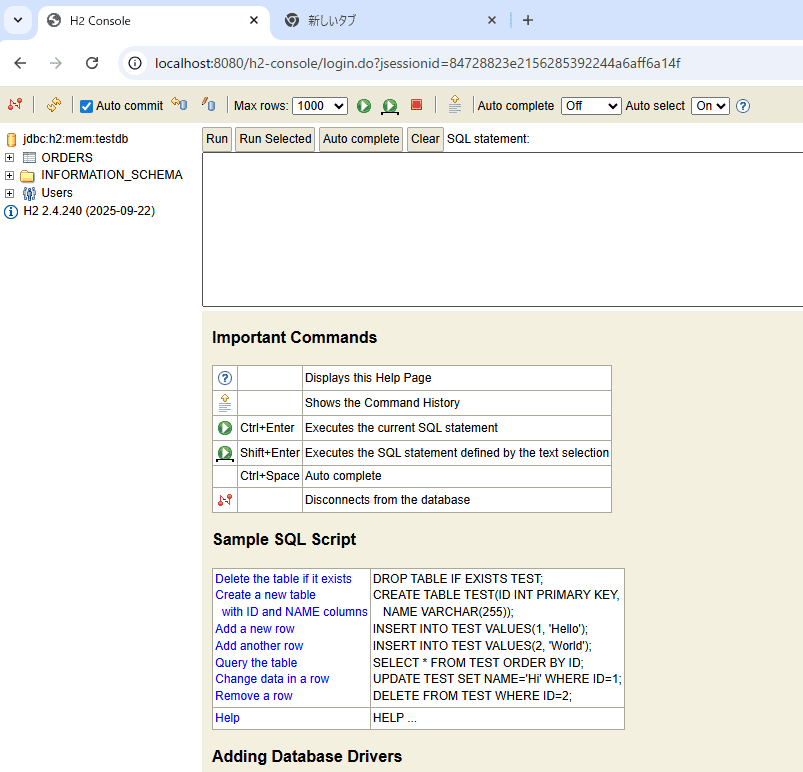Viewport: 803px width, 772px height.
Task: Open Command History from the toolbar icon
Action: 455,105
